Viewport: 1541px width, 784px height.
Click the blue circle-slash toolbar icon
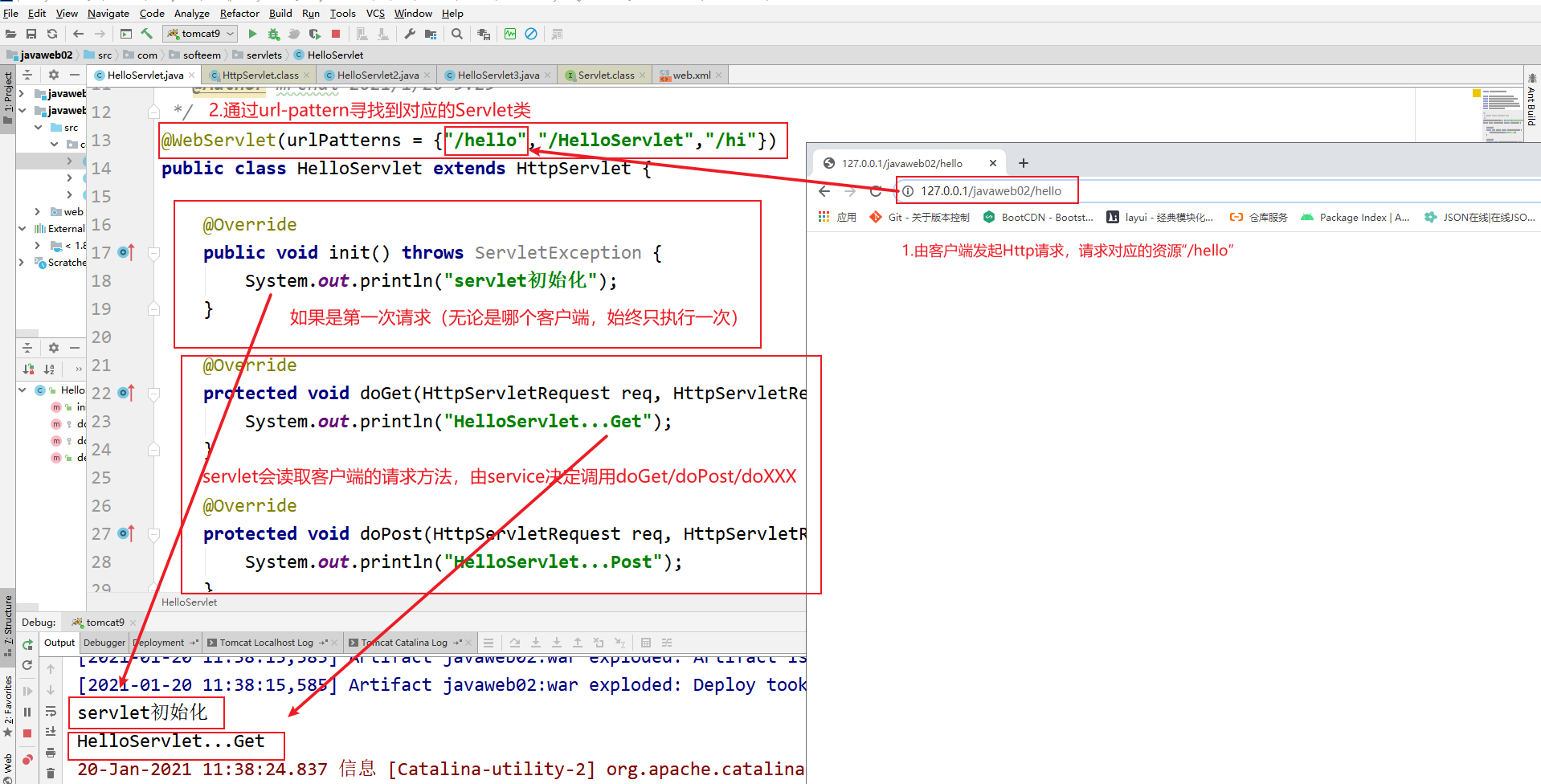[531, 34]
